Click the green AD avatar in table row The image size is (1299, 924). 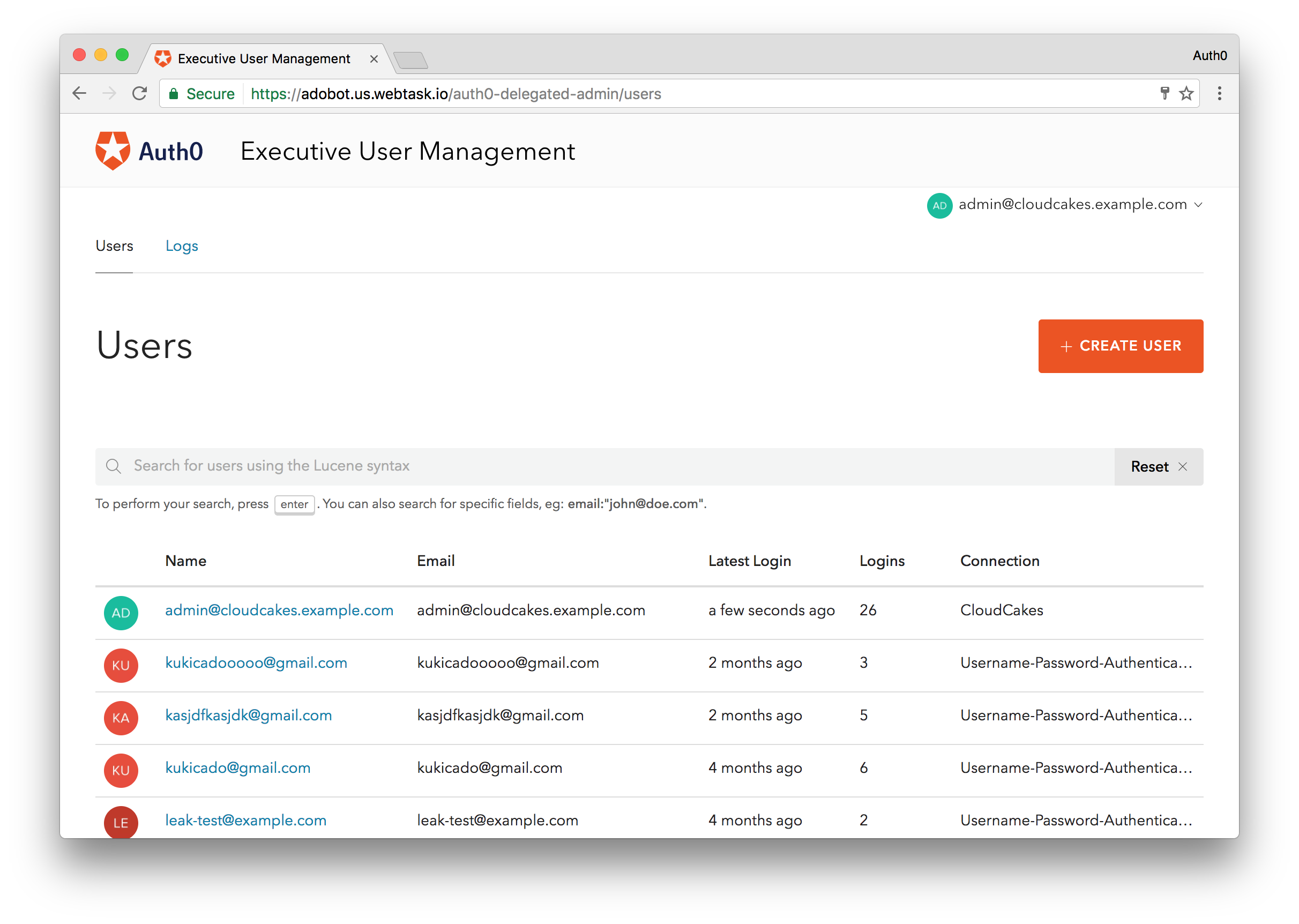(x=121, y=613)
